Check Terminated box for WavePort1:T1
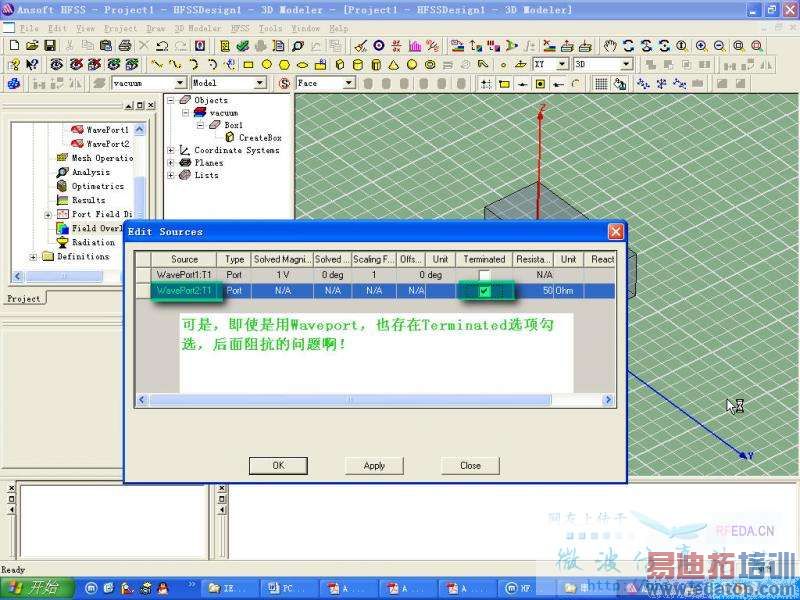The height and width of the screenshot is (600, 800). (x=484, y=276)
